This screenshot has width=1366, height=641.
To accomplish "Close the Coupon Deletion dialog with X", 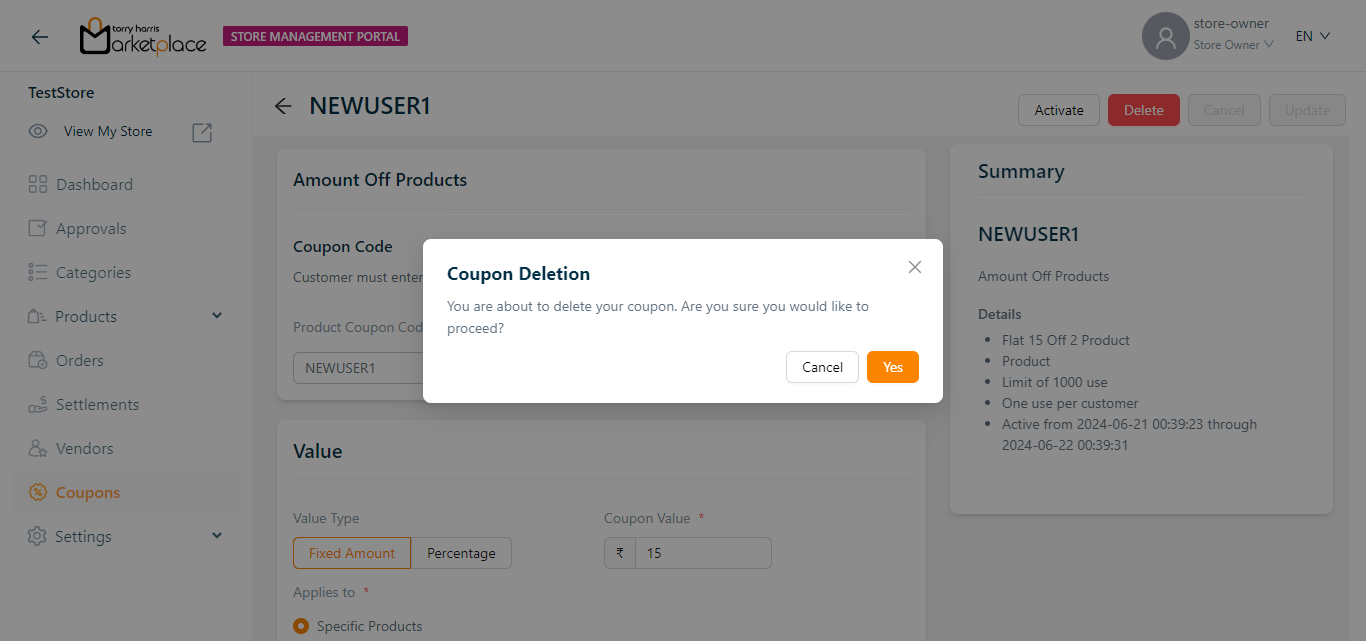I will click(x=914, y=267).
